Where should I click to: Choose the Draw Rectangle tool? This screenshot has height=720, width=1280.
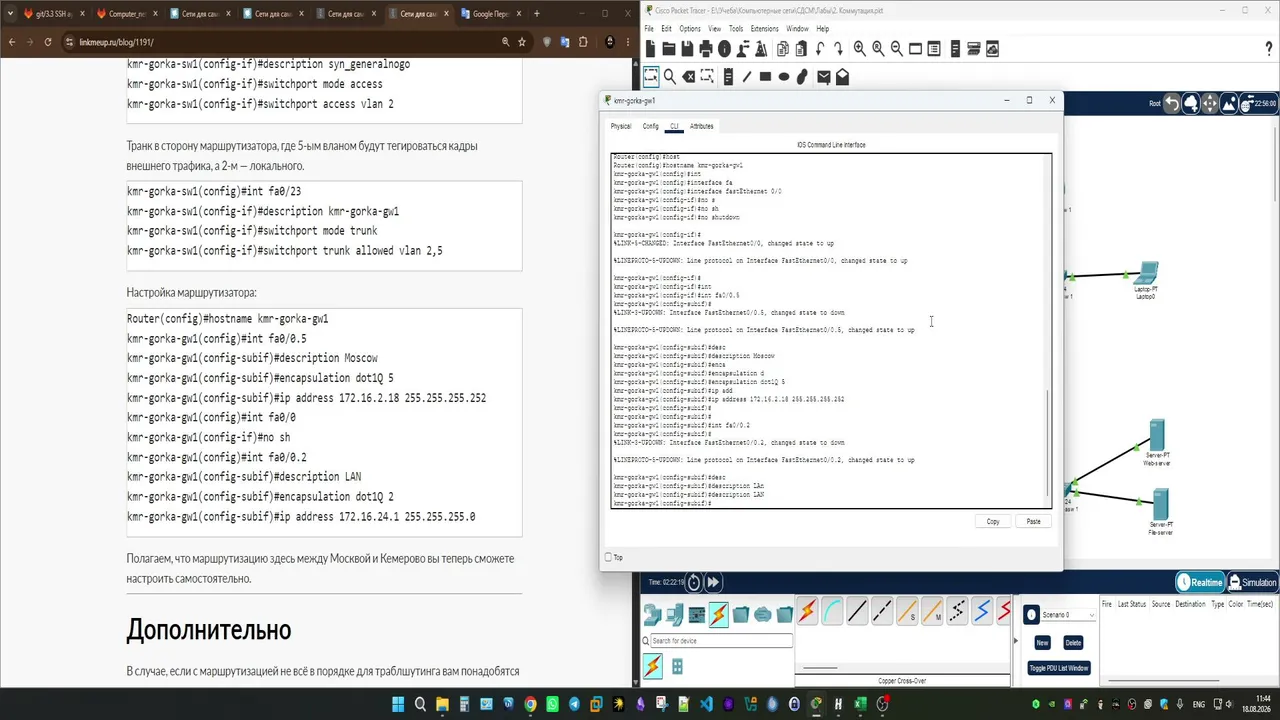click(765, 77)
